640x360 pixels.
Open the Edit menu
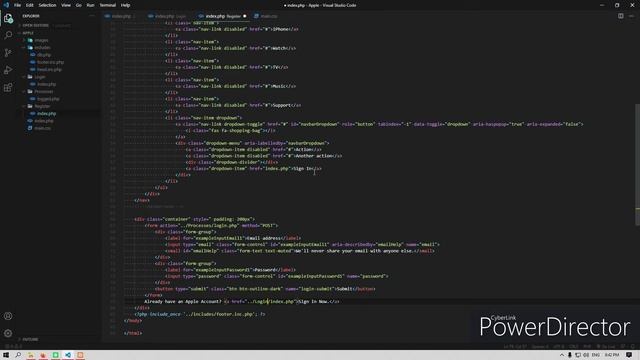pos(30,5)
